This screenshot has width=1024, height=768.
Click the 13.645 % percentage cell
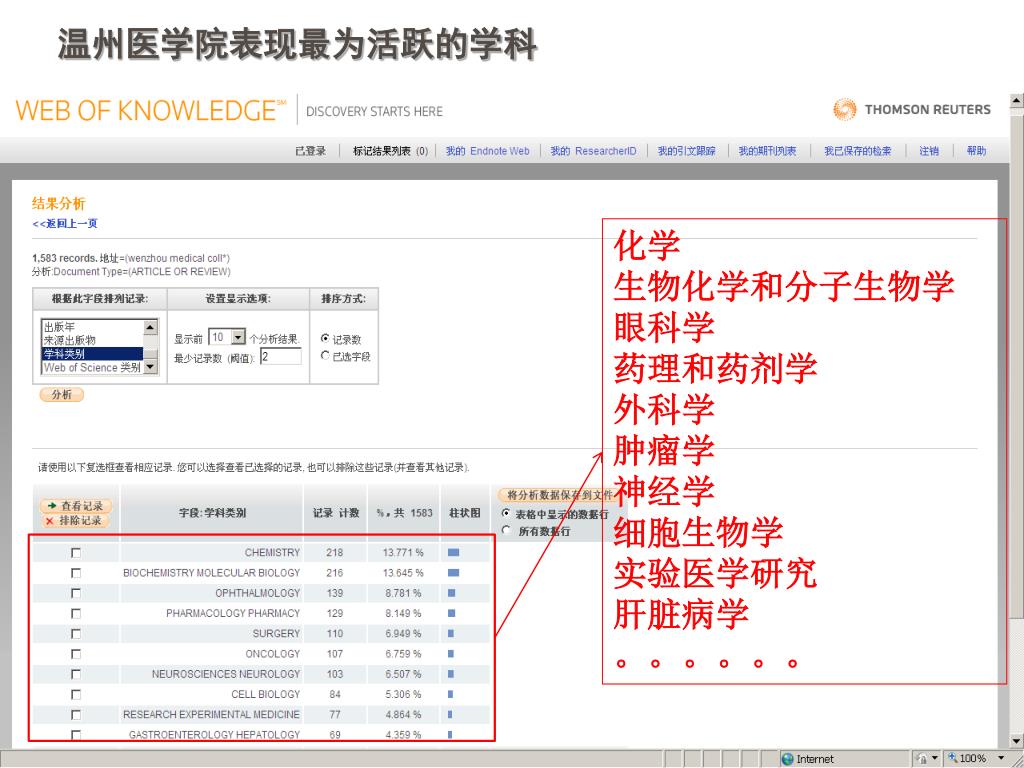click(402, 573)
